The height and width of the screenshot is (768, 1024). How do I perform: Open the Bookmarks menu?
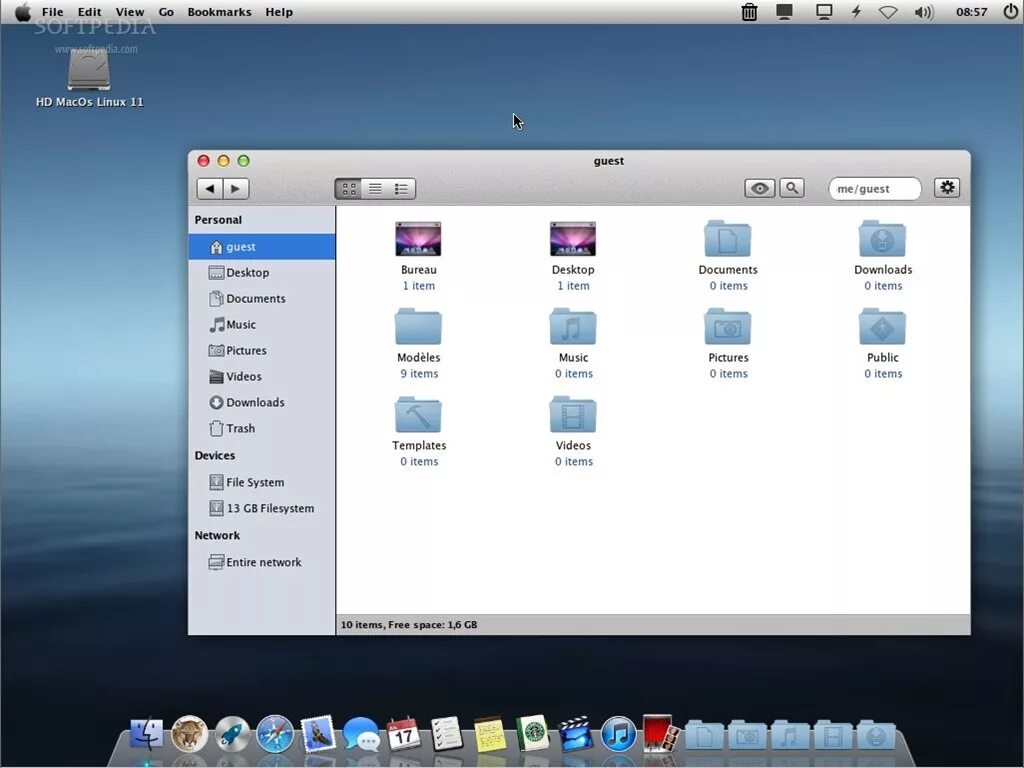click(x=219, y=11)
